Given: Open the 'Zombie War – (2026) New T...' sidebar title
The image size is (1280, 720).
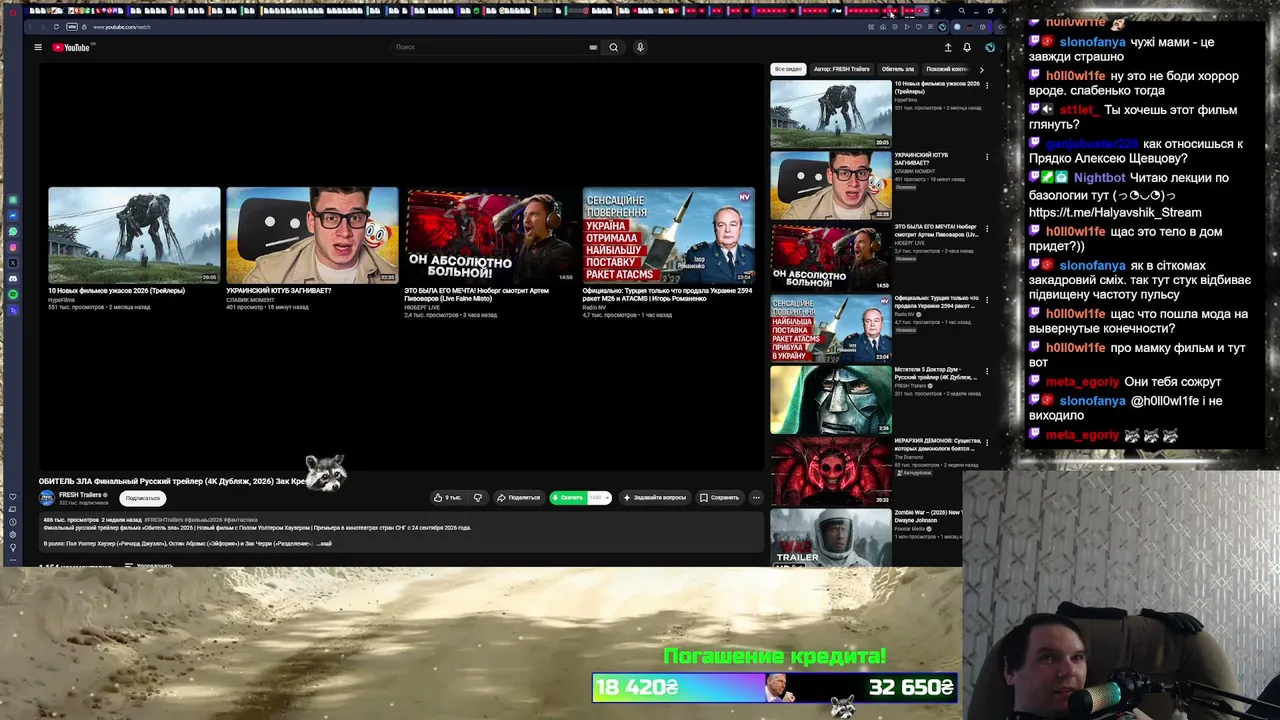Looking at the screenshot, I should pyautogui.click(x=929, y=515).
